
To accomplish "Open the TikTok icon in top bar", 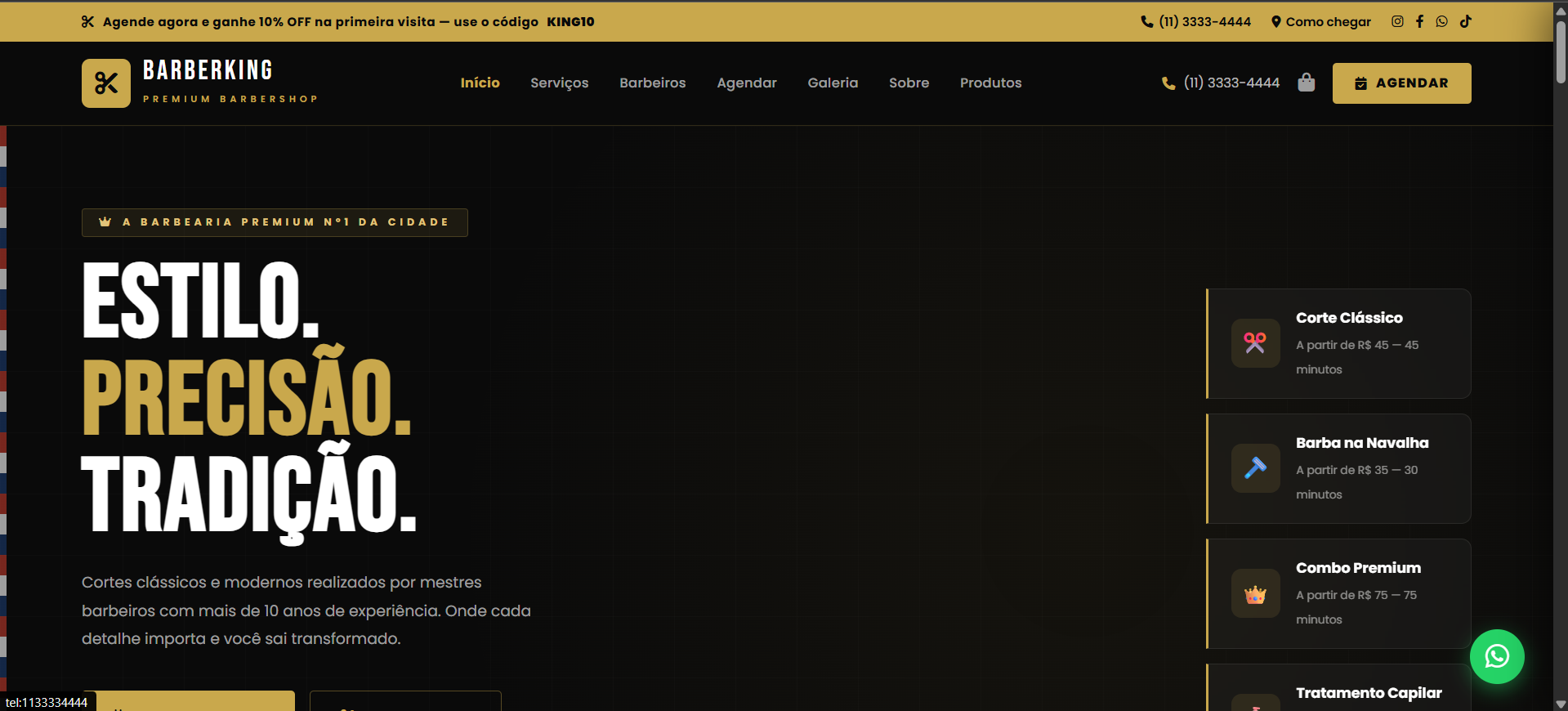I will tap(1466, 21).
